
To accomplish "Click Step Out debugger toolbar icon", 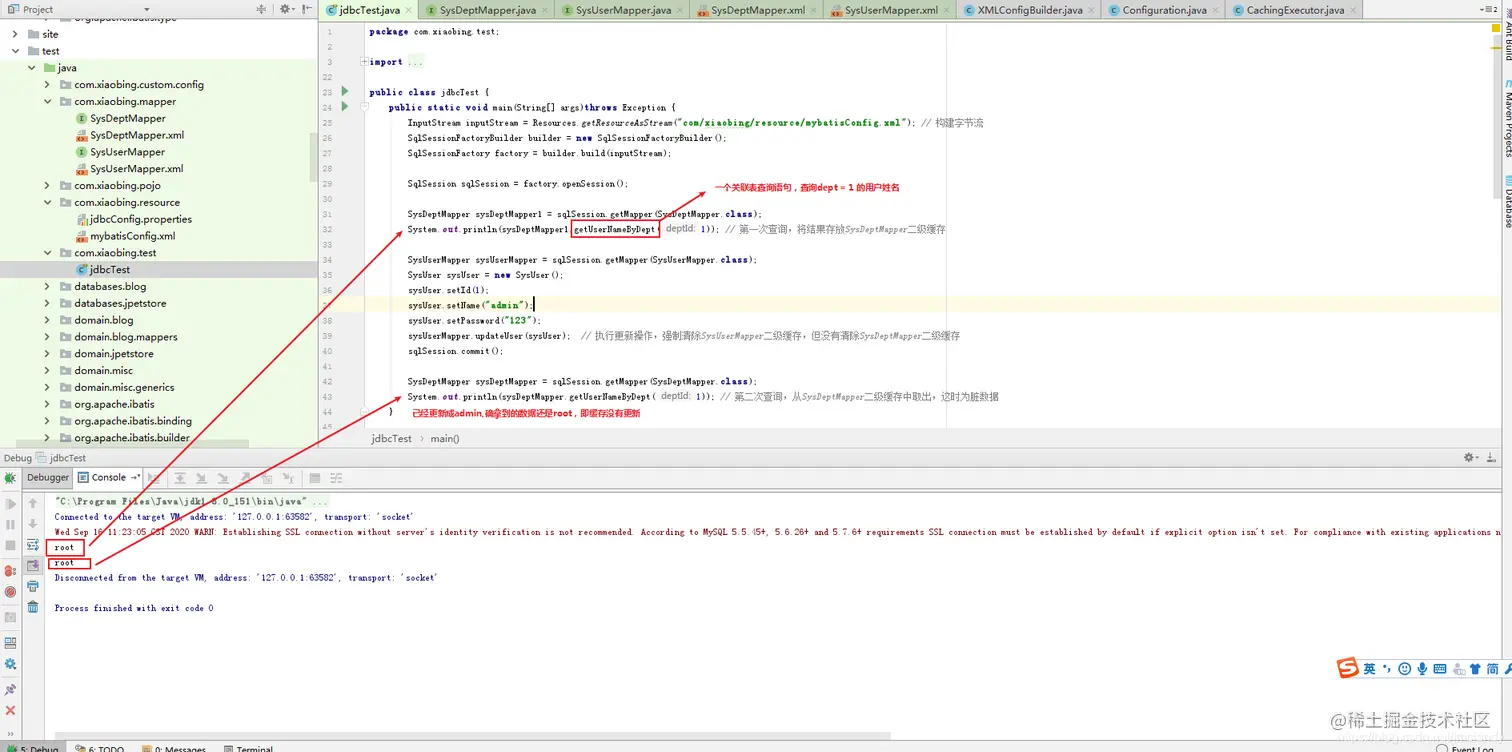I will (245, 478).
